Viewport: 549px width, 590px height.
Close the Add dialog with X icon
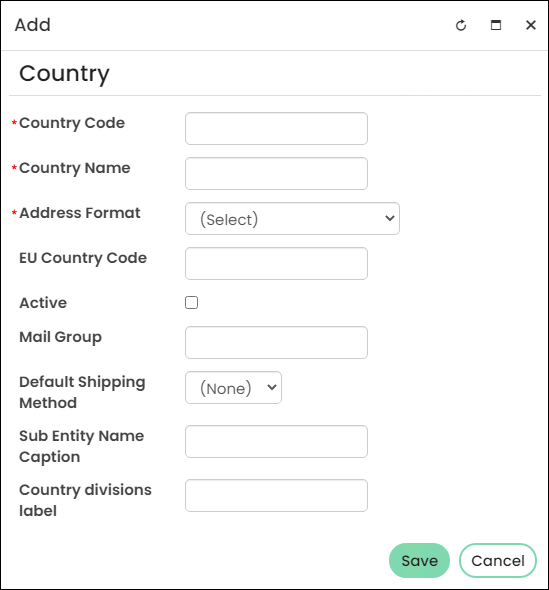click(x=531, y=25)
